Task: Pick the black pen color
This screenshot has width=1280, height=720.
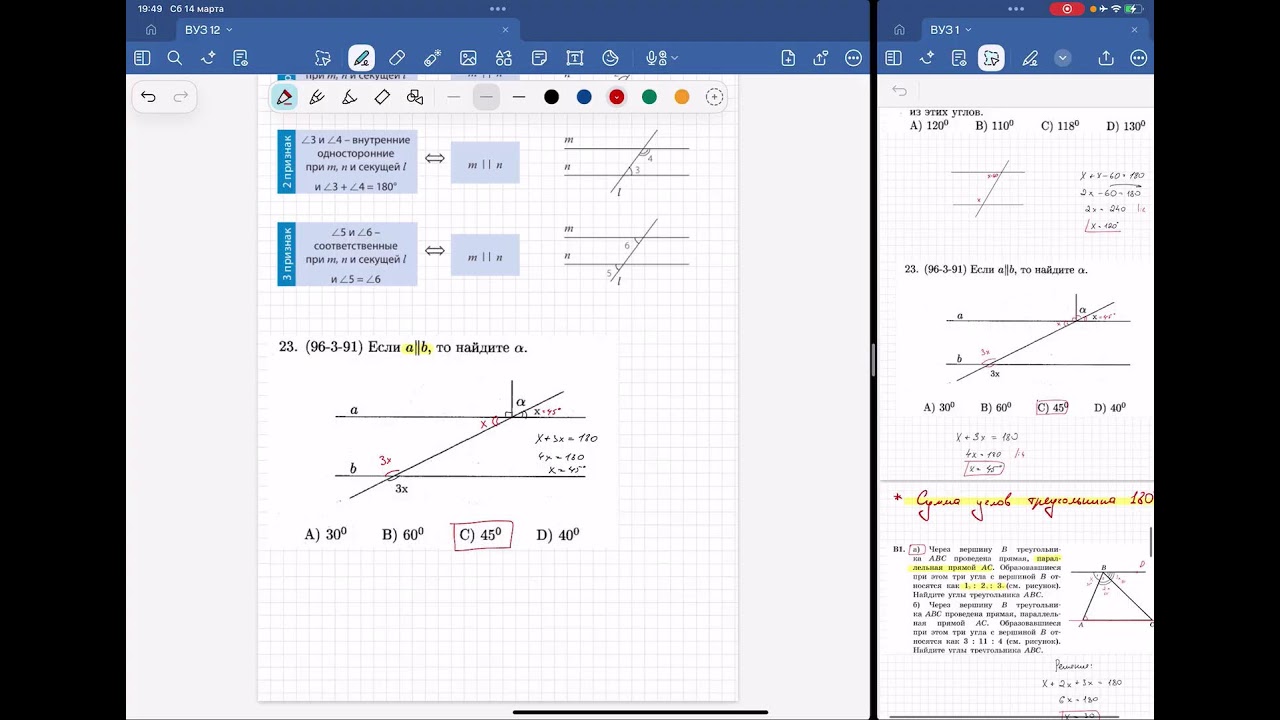Action: click(551, 97)
